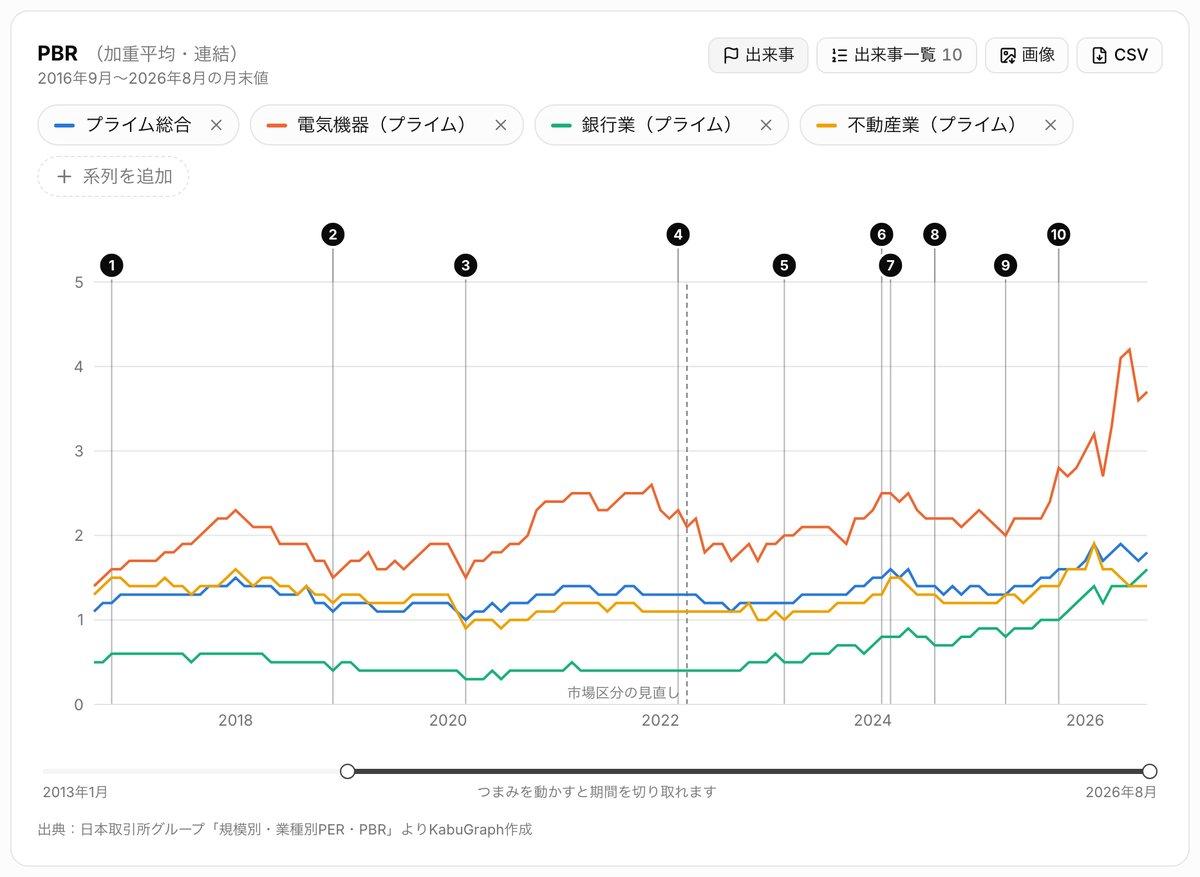Click the 2020 x-axis label

[447, 720]
